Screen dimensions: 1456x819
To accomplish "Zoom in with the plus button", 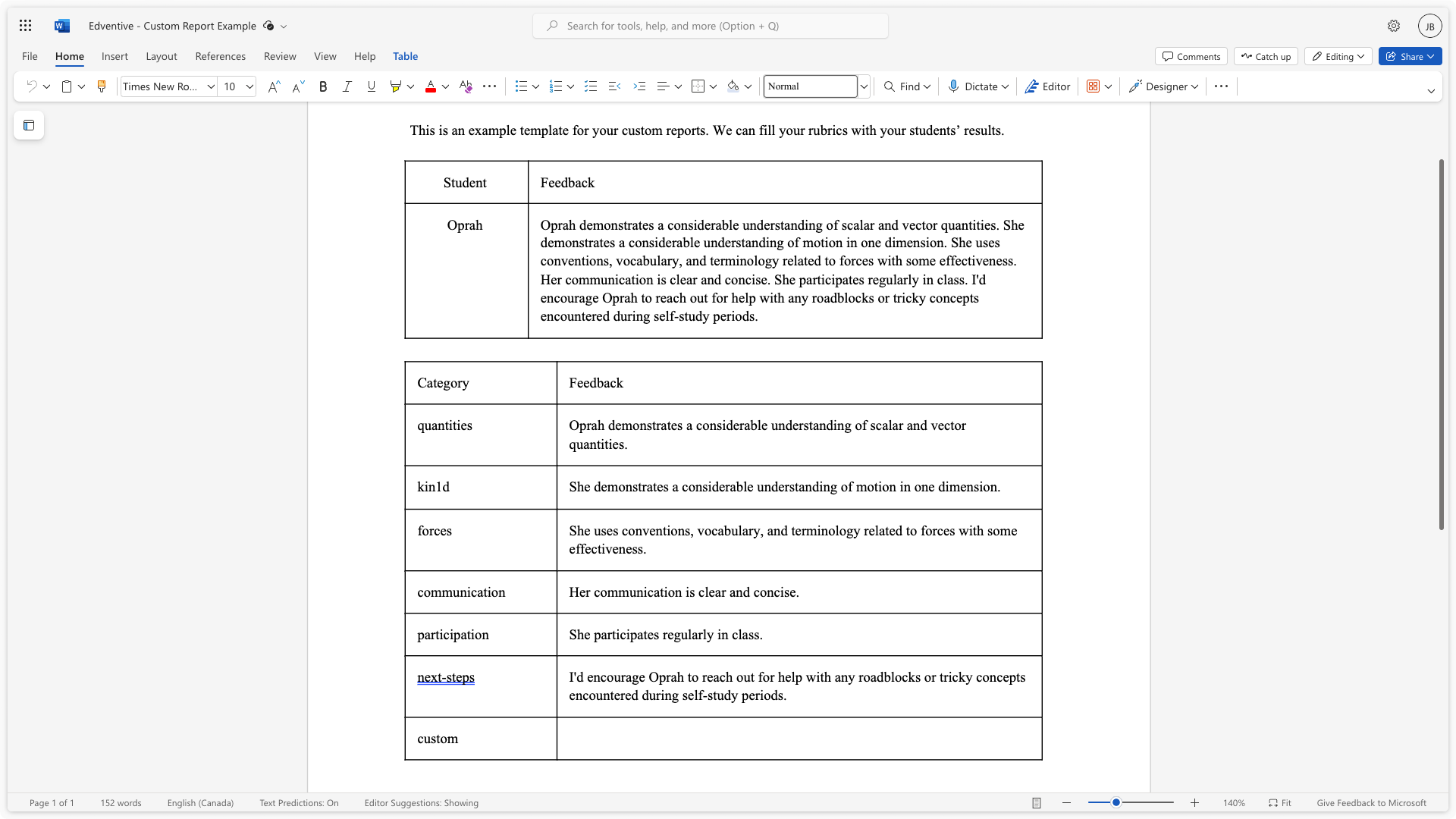I will (x=1194, y=803).
